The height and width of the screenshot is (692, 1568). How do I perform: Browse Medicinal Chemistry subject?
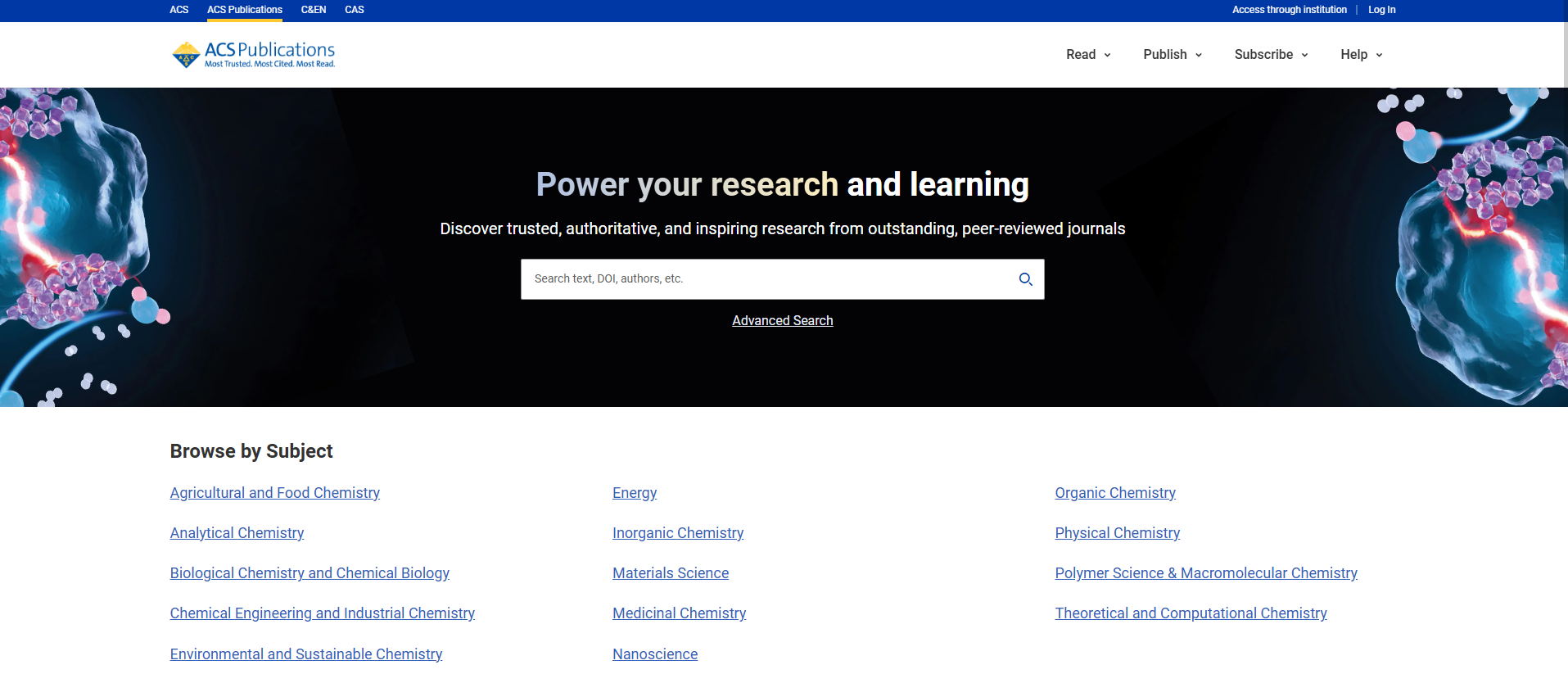680,613
